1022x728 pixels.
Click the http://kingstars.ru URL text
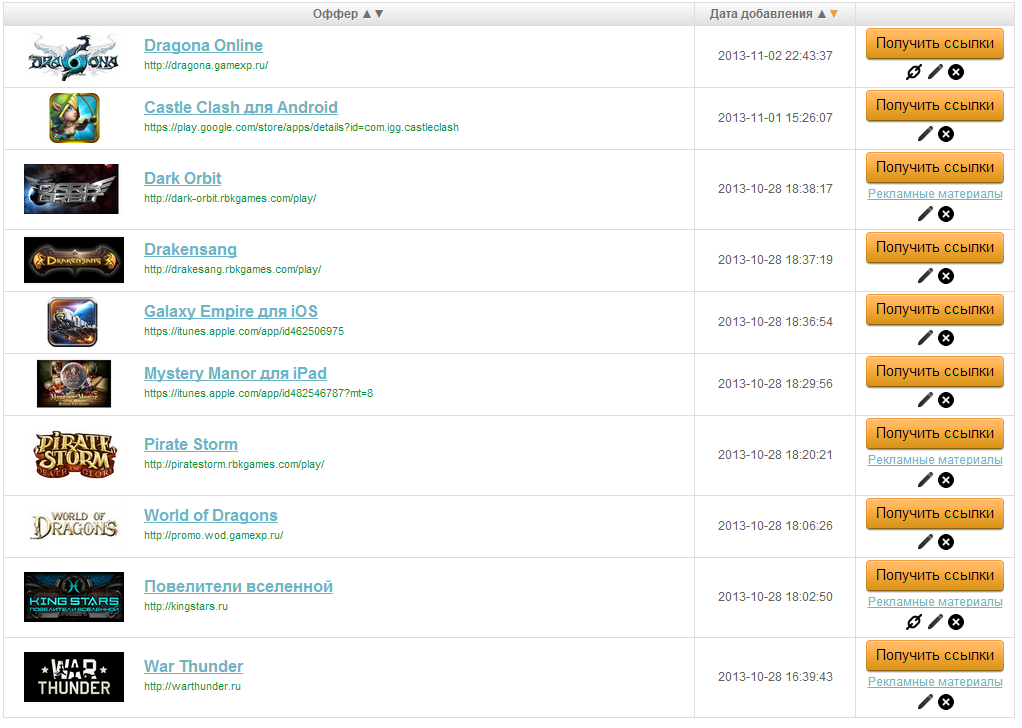click(186, 606)
